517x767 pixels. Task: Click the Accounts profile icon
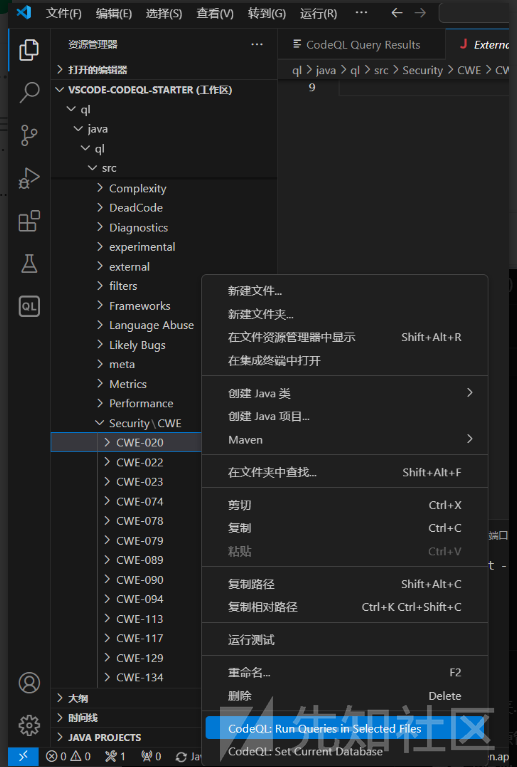tap(29, 683)
